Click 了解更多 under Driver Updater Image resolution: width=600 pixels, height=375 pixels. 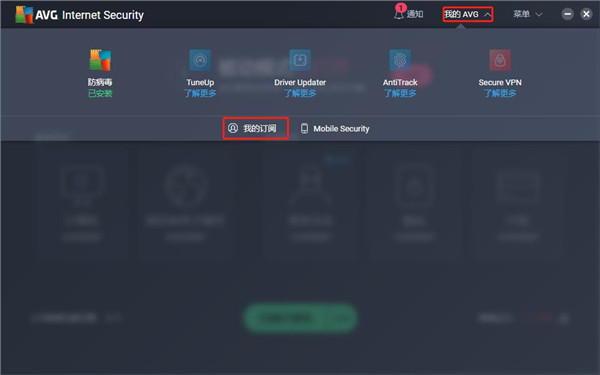tap(300, 93)
